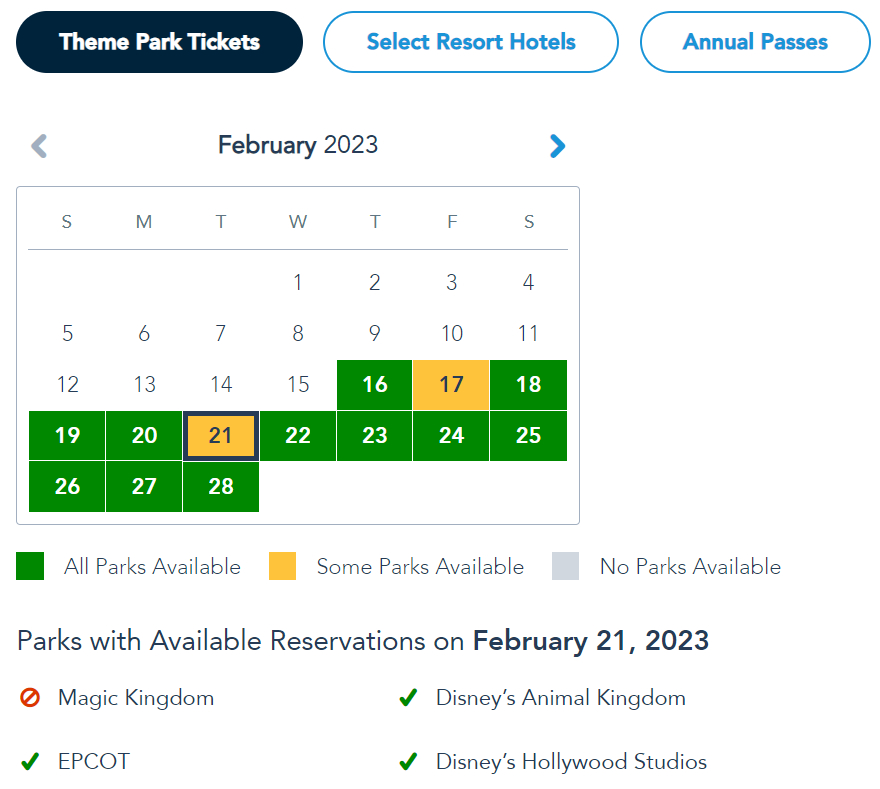Go to the previous month arrow

(x=39, y=146)
